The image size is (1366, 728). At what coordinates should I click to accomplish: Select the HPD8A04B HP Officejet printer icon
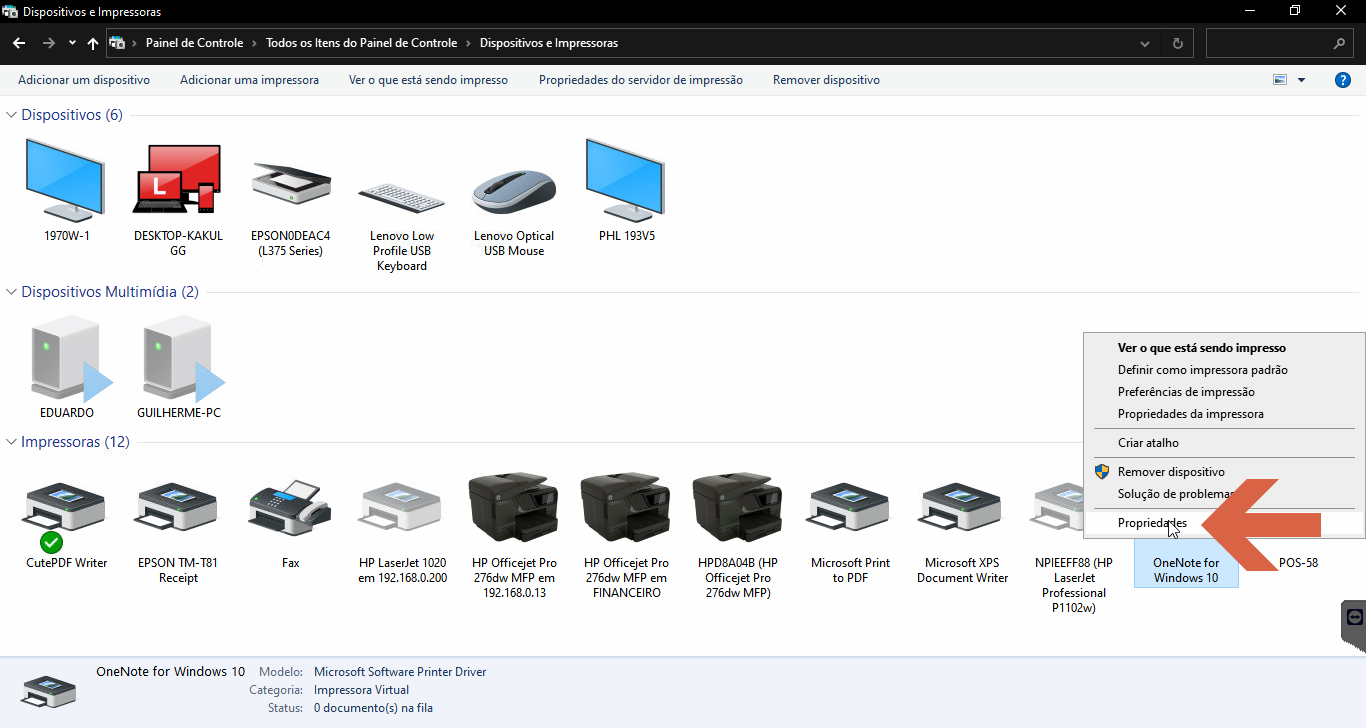coord(738,508)
